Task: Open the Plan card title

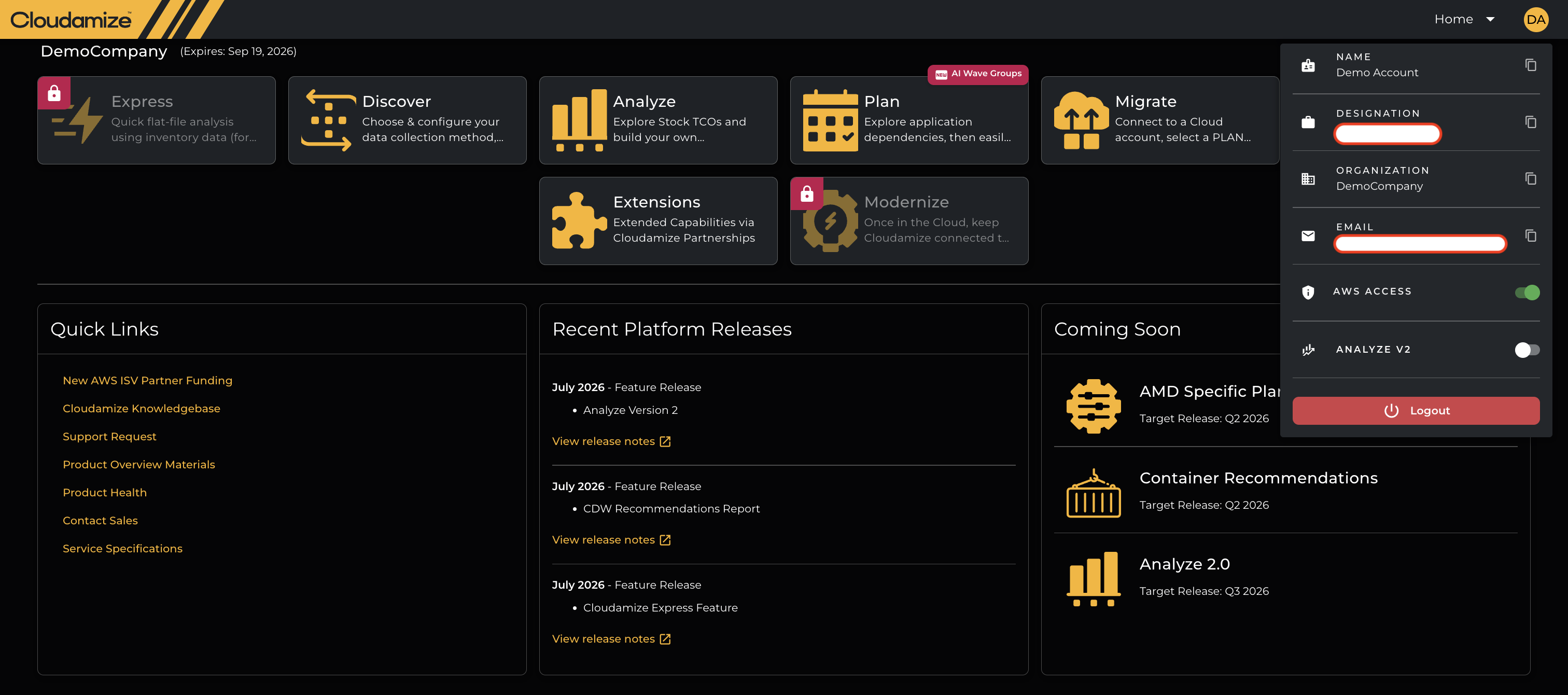Action: pos(881,101)
